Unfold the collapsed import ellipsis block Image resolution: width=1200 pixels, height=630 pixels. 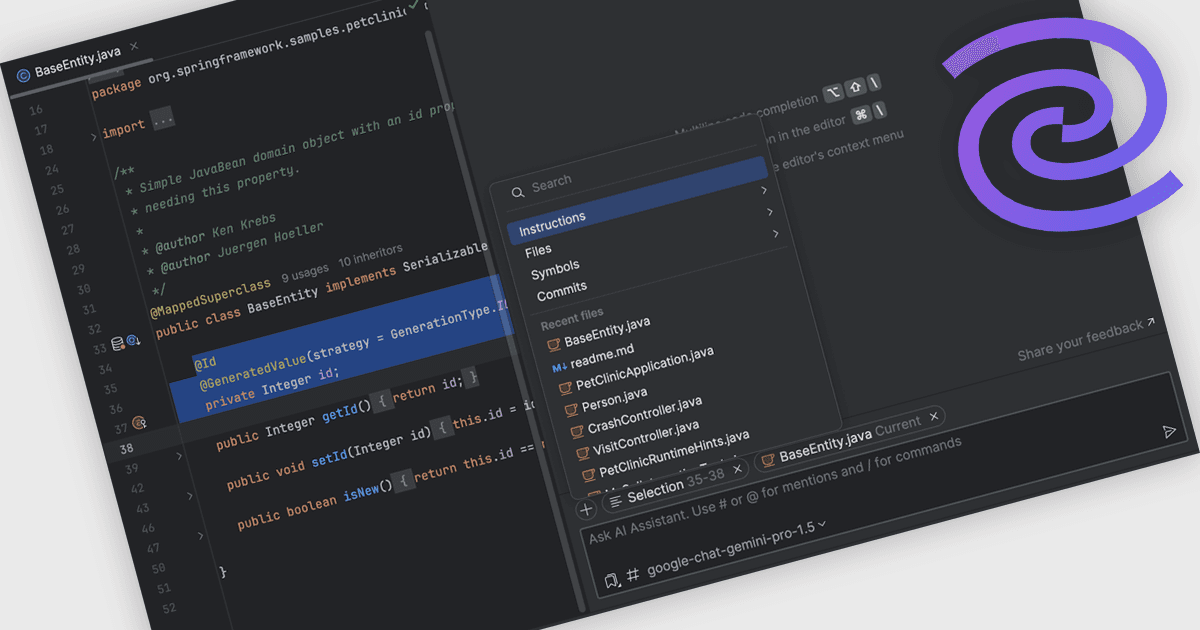(162, 120)
